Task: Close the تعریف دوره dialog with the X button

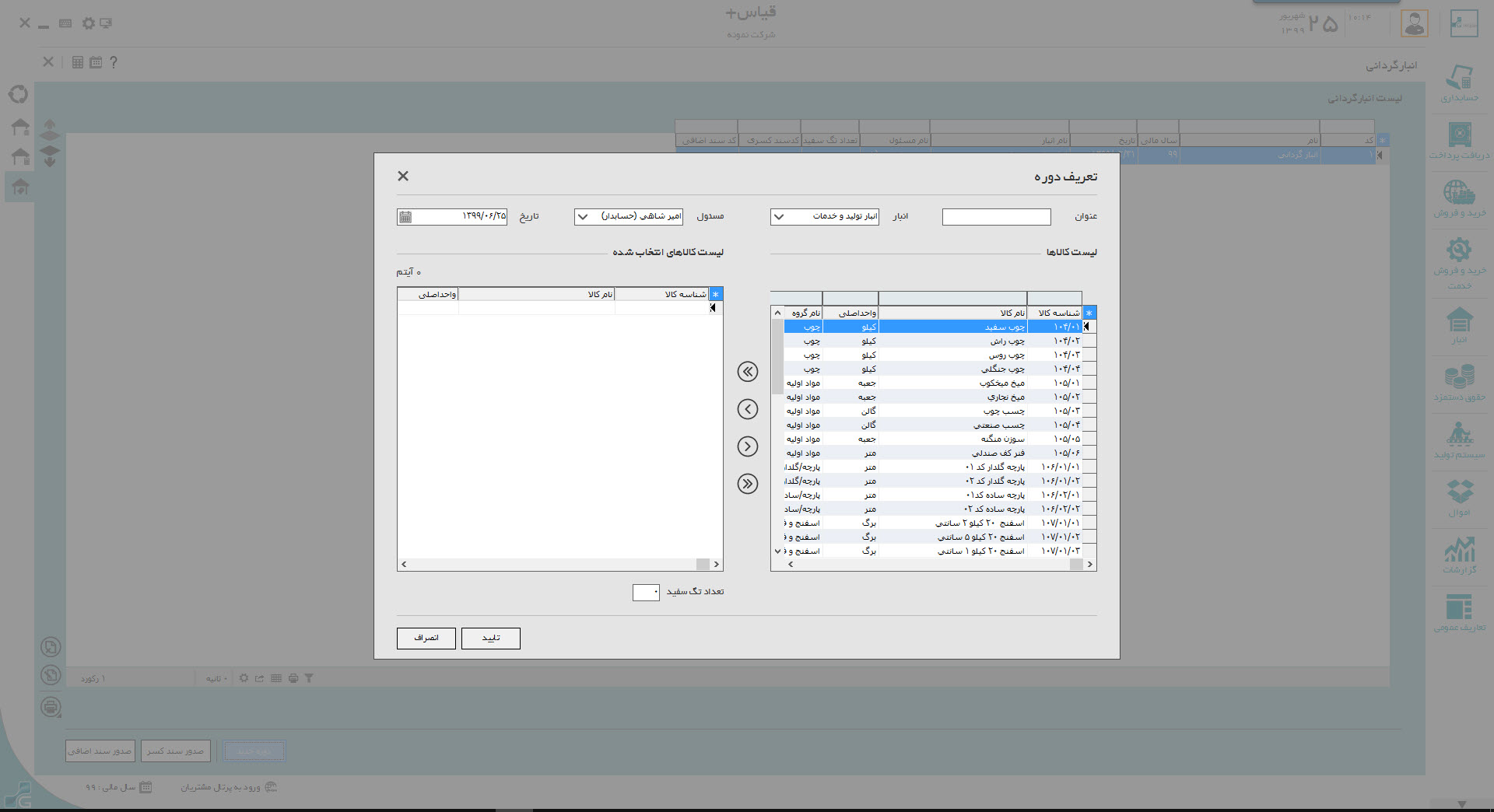Action: click(403, 176)
